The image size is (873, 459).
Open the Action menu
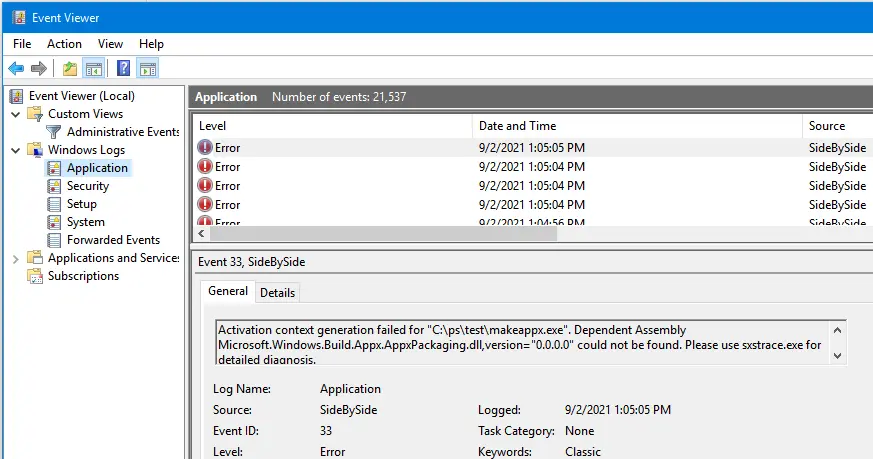click(64, 44)
